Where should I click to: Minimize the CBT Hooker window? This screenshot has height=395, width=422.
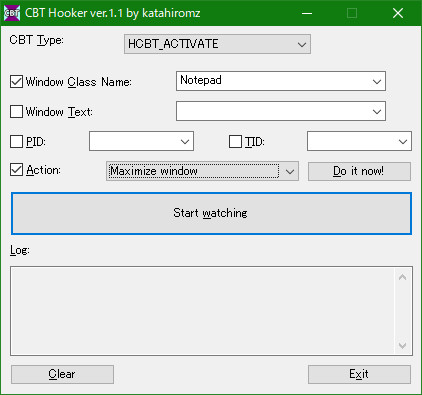point(307,13)
